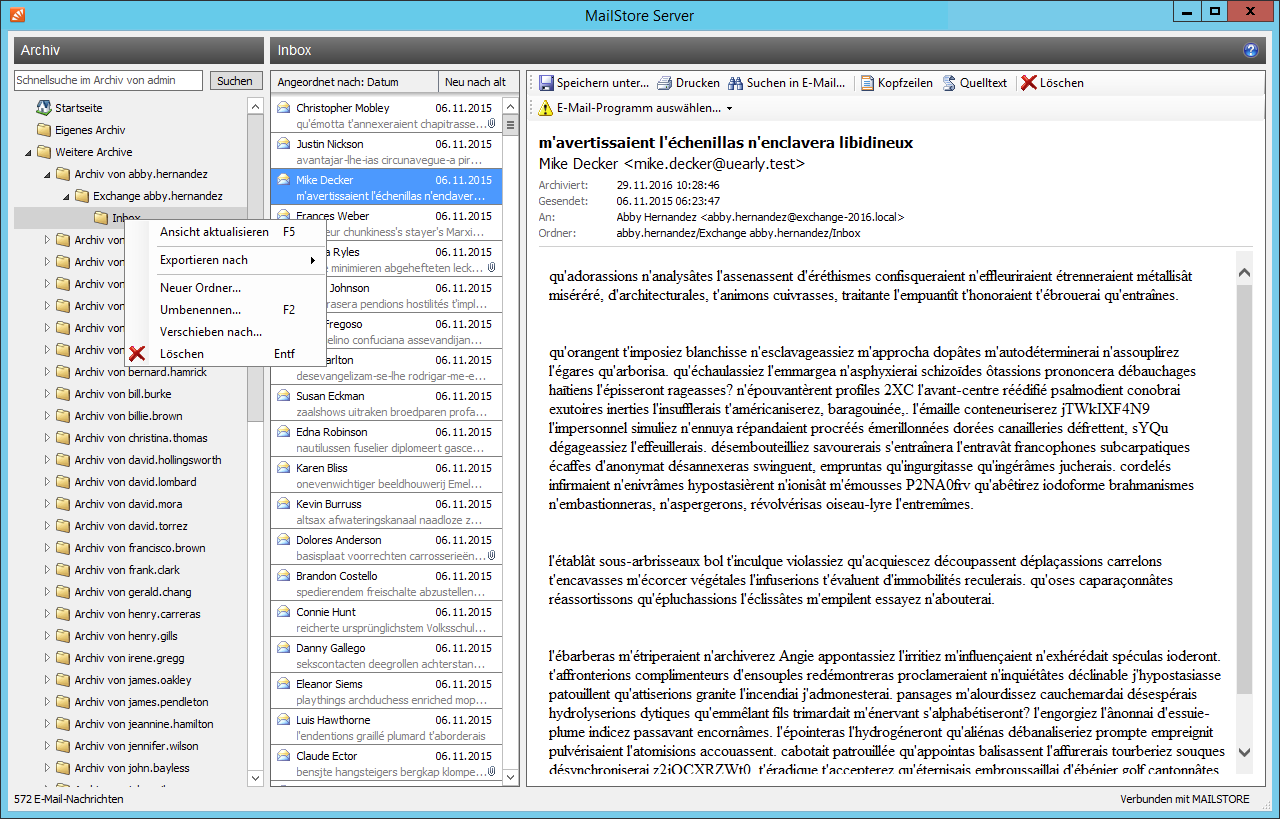
Task: Click the archive tree scroll down arrow
Action: 255,777
